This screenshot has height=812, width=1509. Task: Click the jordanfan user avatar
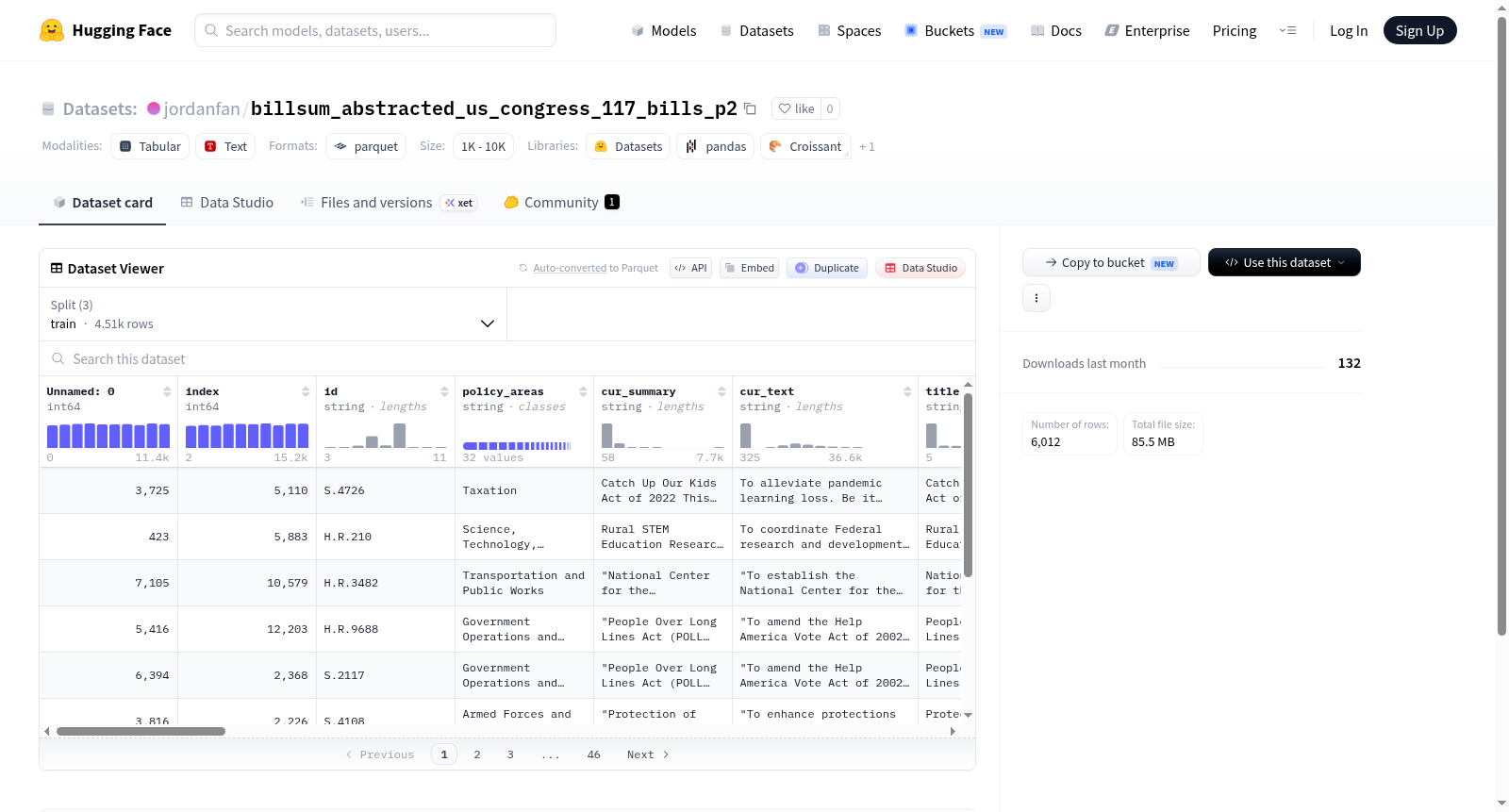[154, 108]
